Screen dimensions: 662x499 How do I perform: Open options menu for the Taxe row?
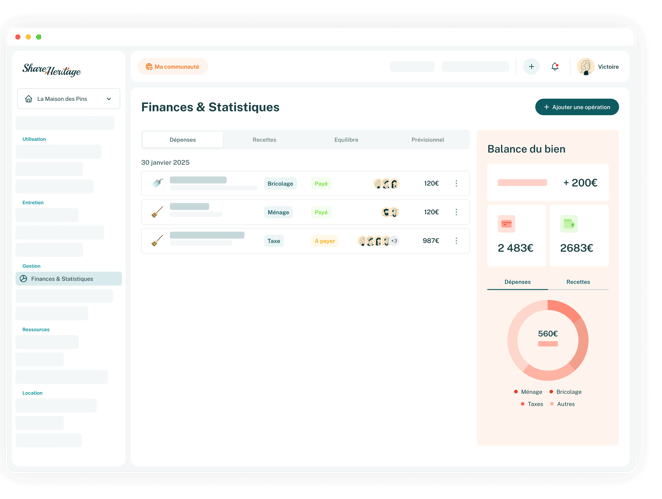click(457, 241)
